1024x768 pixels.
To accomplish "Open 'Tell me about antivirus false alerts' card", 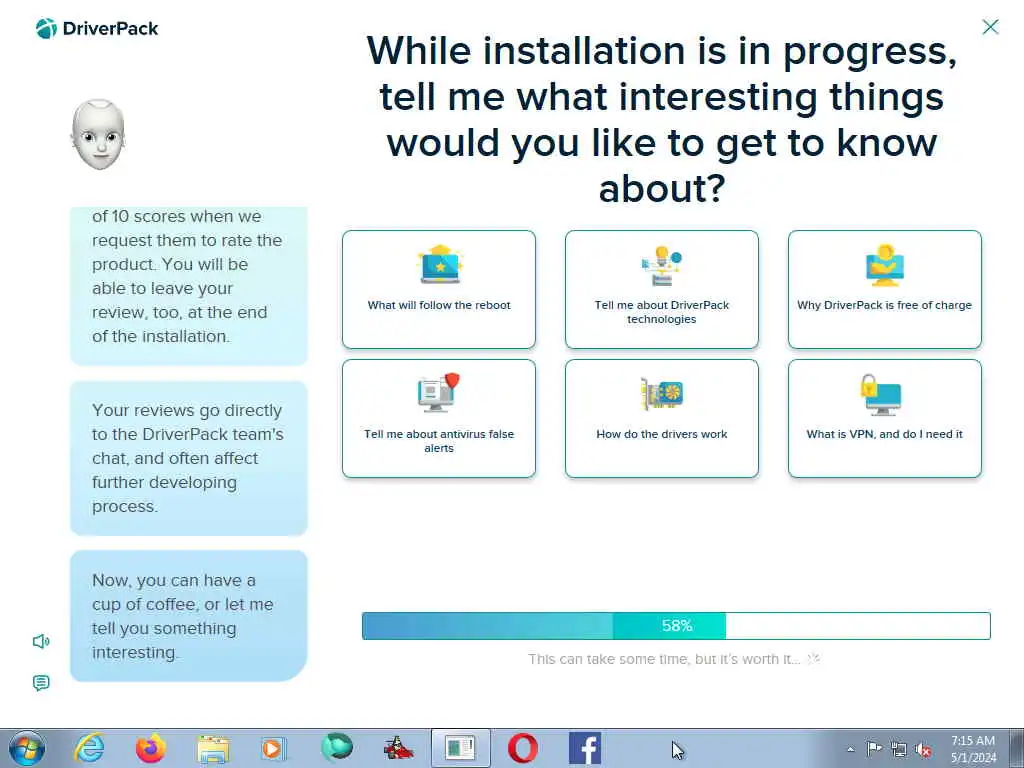I will click(439, 419).
